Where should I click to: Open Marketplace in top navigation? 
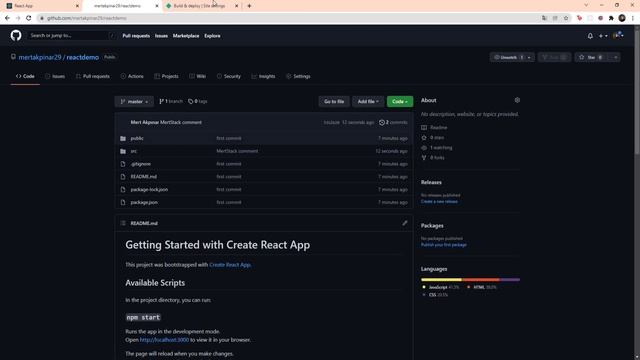[x=186, y=36]
